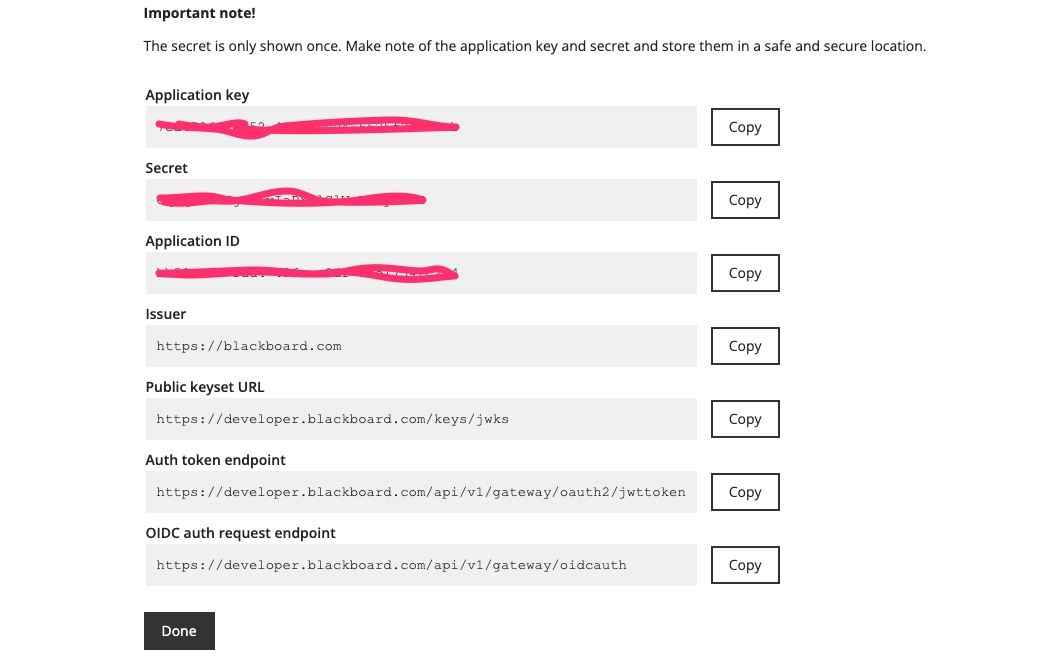Copy the Application ID value

[x=745, y=273]
